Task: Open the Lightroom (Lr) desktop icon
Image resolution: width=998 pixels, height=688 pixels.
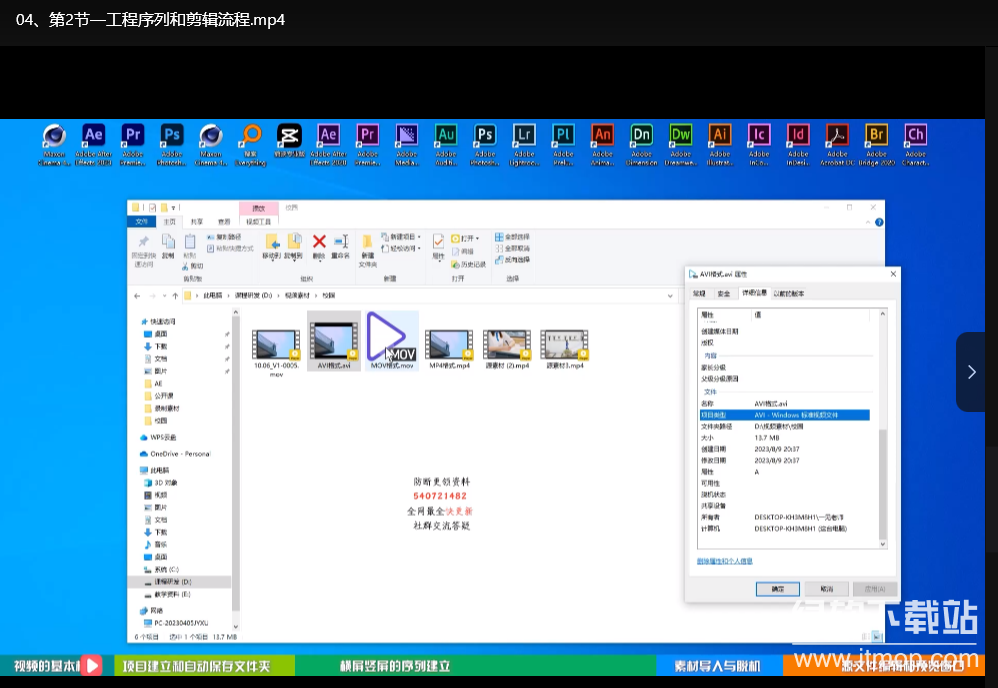Action: (524, 136)
